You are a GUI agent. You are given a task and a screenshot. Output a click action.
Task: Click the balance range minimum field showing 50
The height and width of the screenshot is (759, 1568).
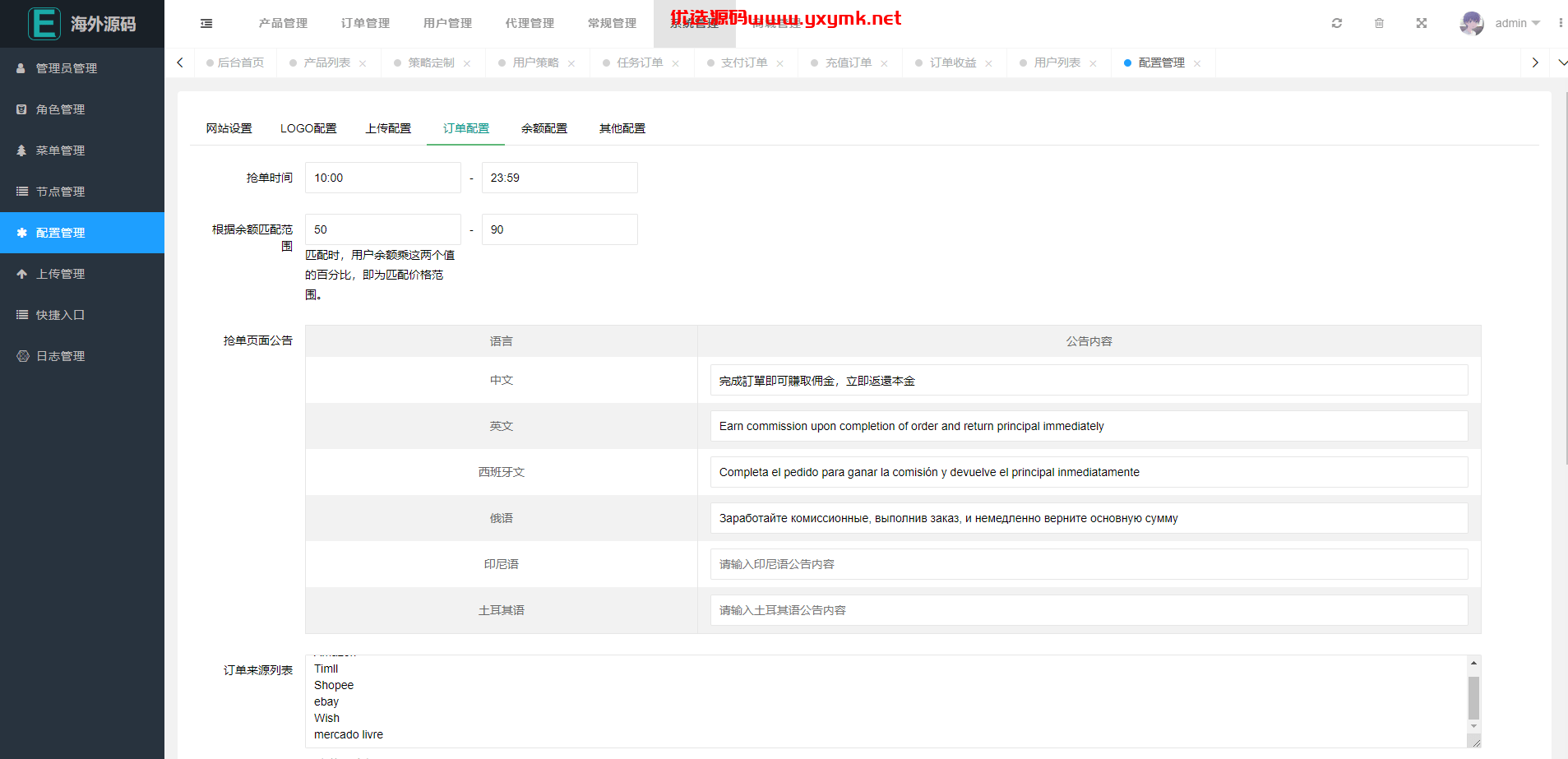coord(383,229)
